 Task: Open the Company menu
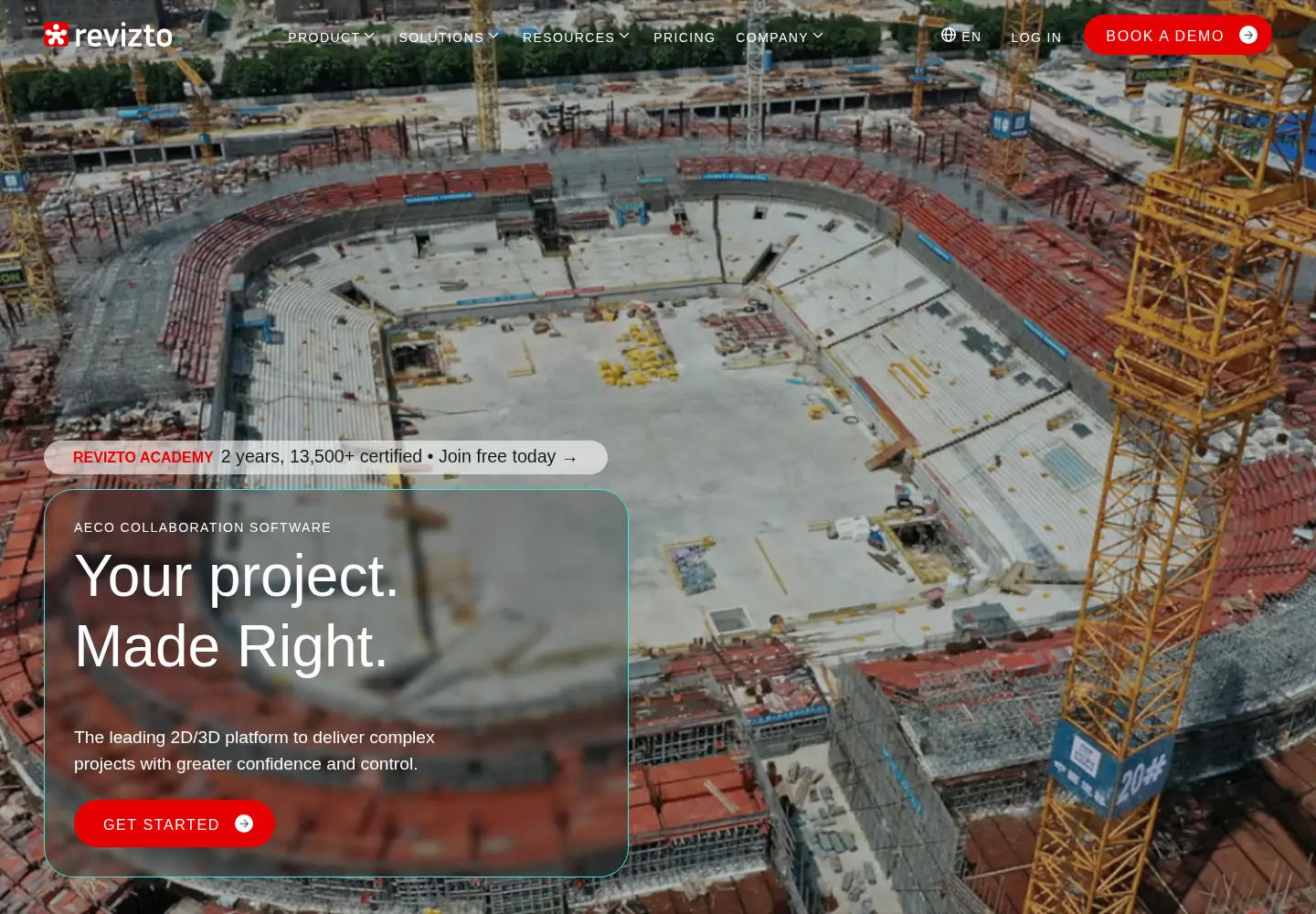point(780,37)
